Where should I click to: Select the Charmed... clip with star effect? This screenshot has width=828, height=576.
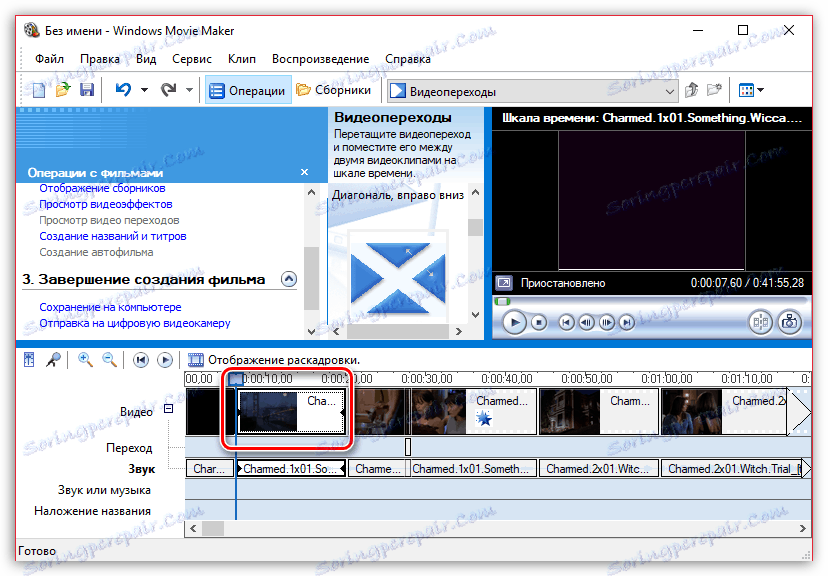coord(474,412)
